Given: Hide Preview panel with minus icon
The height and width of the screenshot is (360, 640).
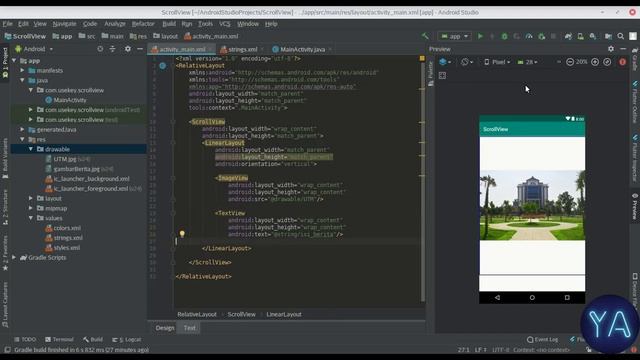Looking at the screenshot, I should click(x=623, y=49).
